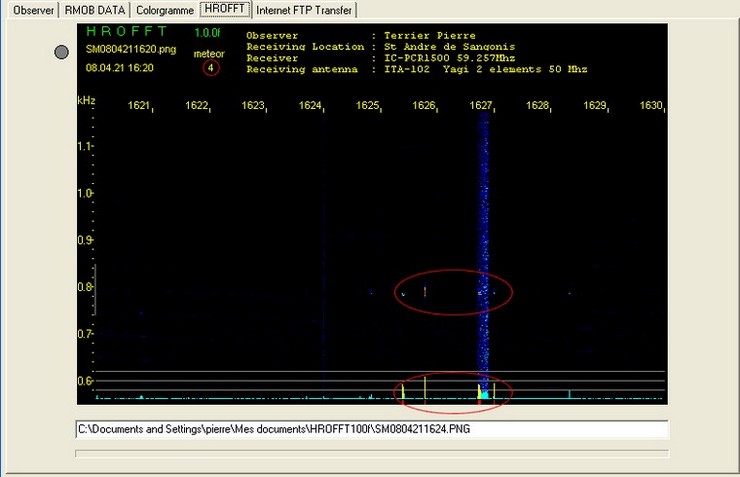The image size is (740, 477).
Task: Click the 1621 time axis label
Action: tap(139, 105)
